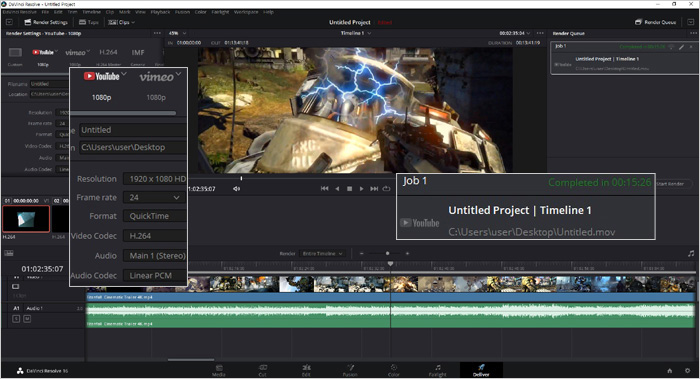Switch to the Deliver page

point(481,370)
